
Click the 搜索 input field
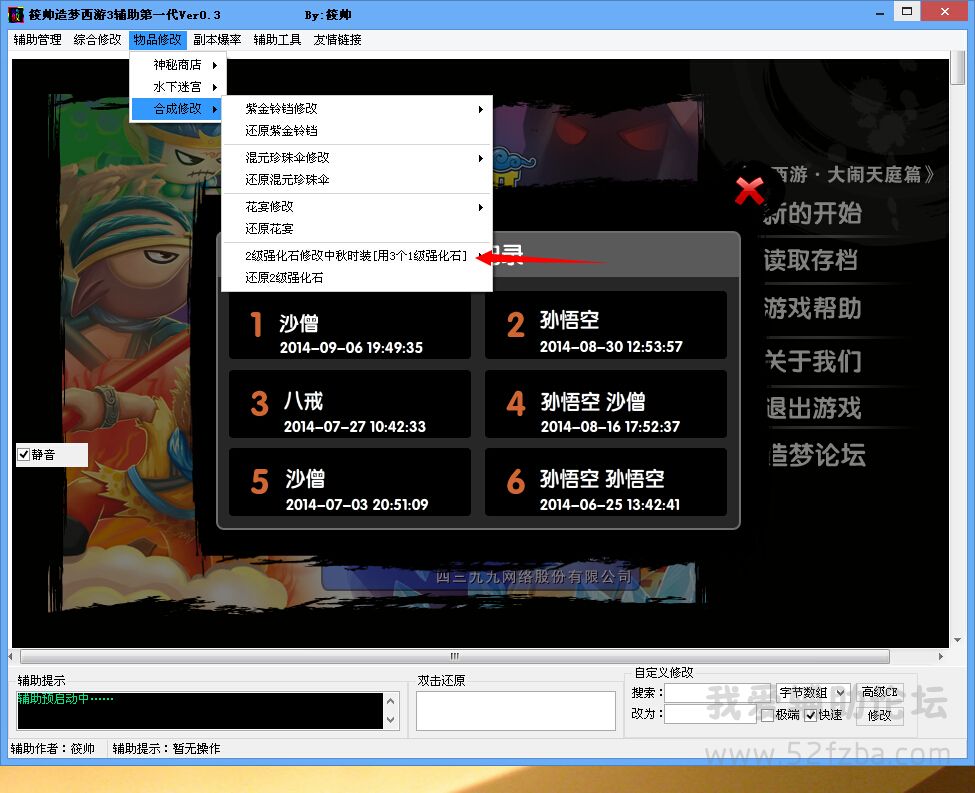pos(718,692)
